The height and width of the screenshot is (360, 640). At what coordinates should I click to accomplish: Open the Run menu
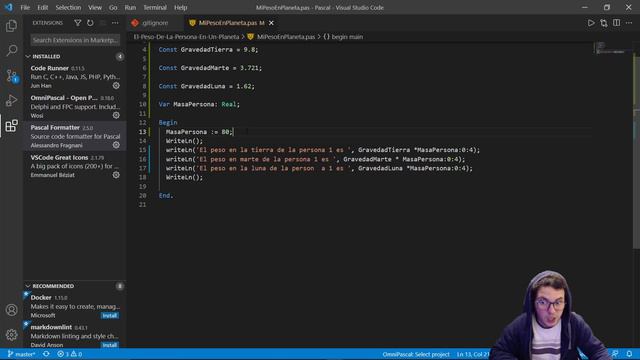coord(130,7)
